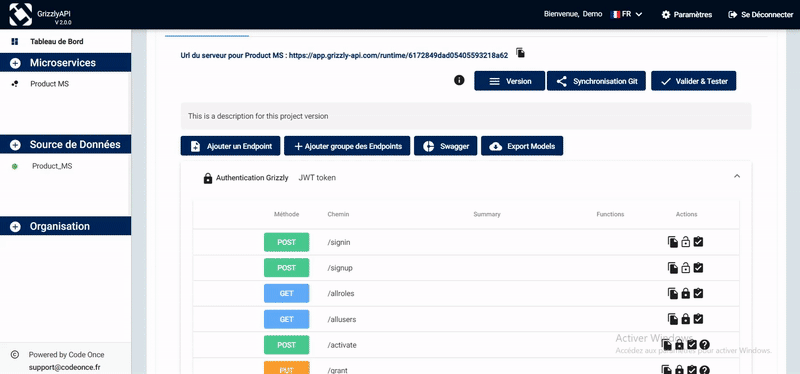Image resolution: width=800 pixels, height=374 pixels.
Task: Toggle the lock on /allroles endpoint
Action: (x=686, y=293)
